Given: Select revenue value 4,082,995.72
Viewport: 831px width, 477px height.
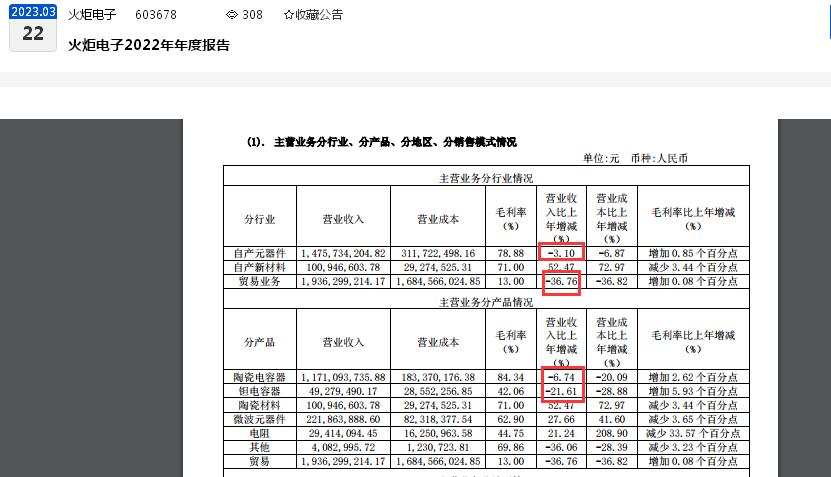Looking at the screenshot, I should pos(343,447).
